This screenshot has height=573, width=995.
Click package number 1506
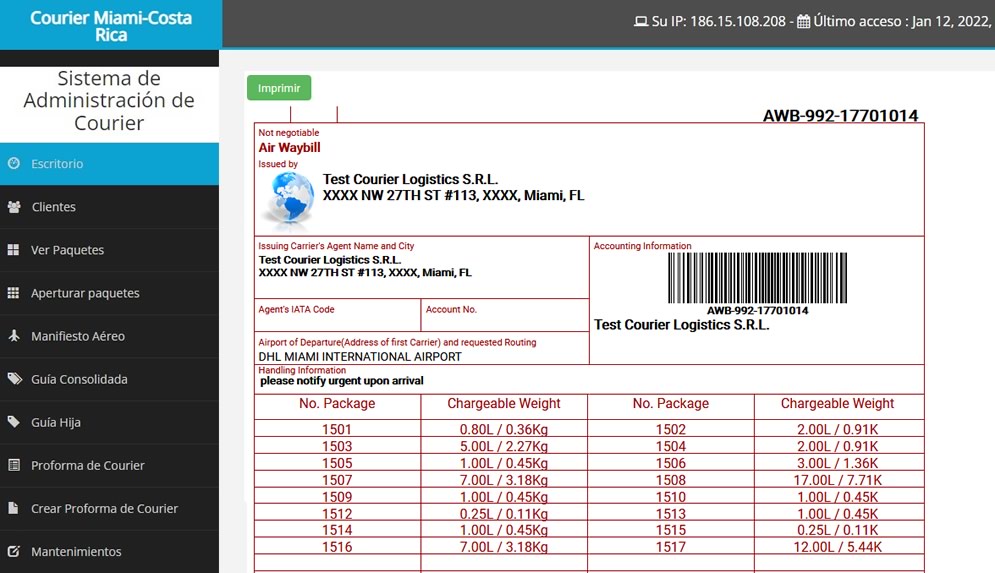(x=671, y=463)
